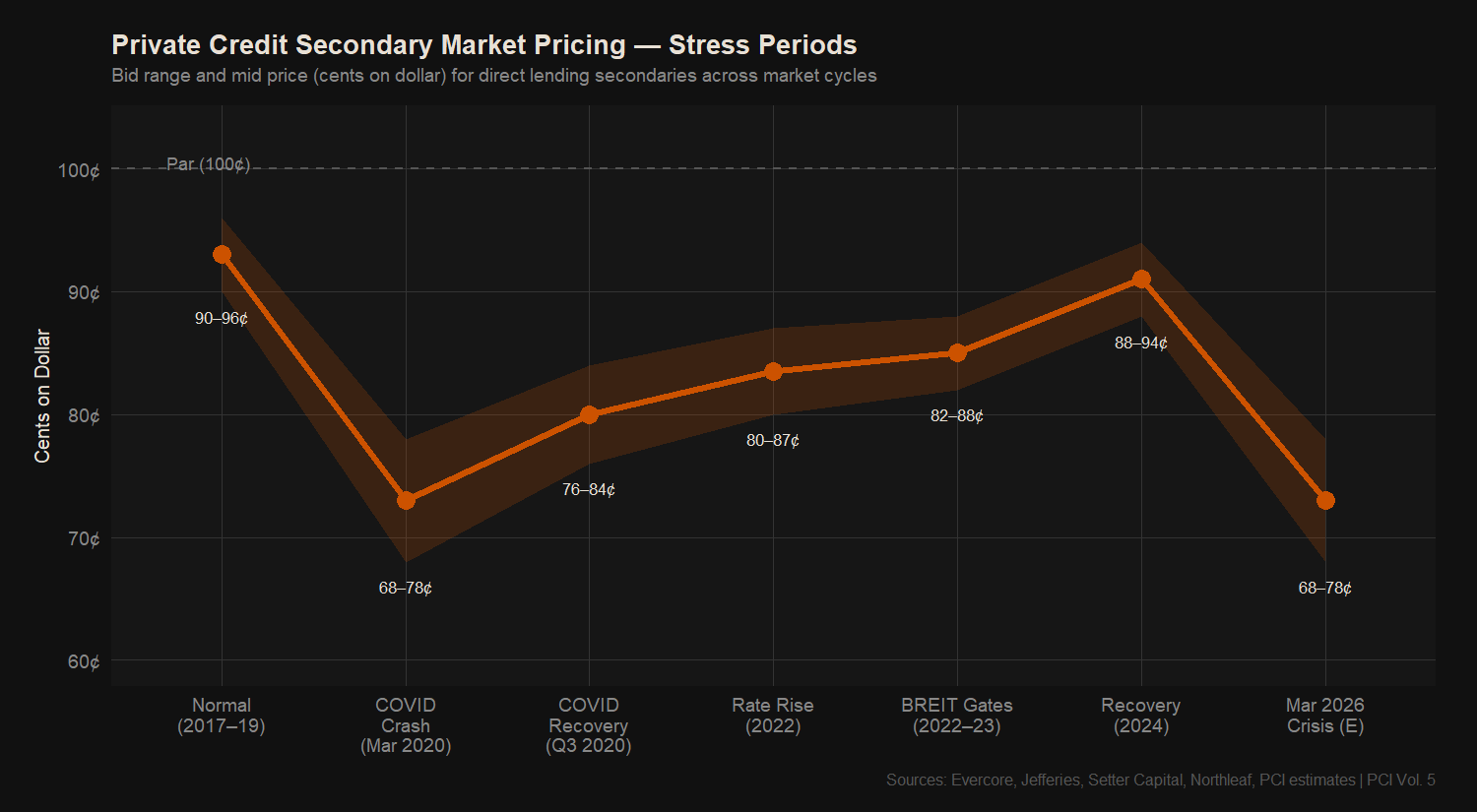The image size is (1477, 812).
Task: Select the Mar 2026 Crisis (E) axis label
Action: (x=1325, y=716)
